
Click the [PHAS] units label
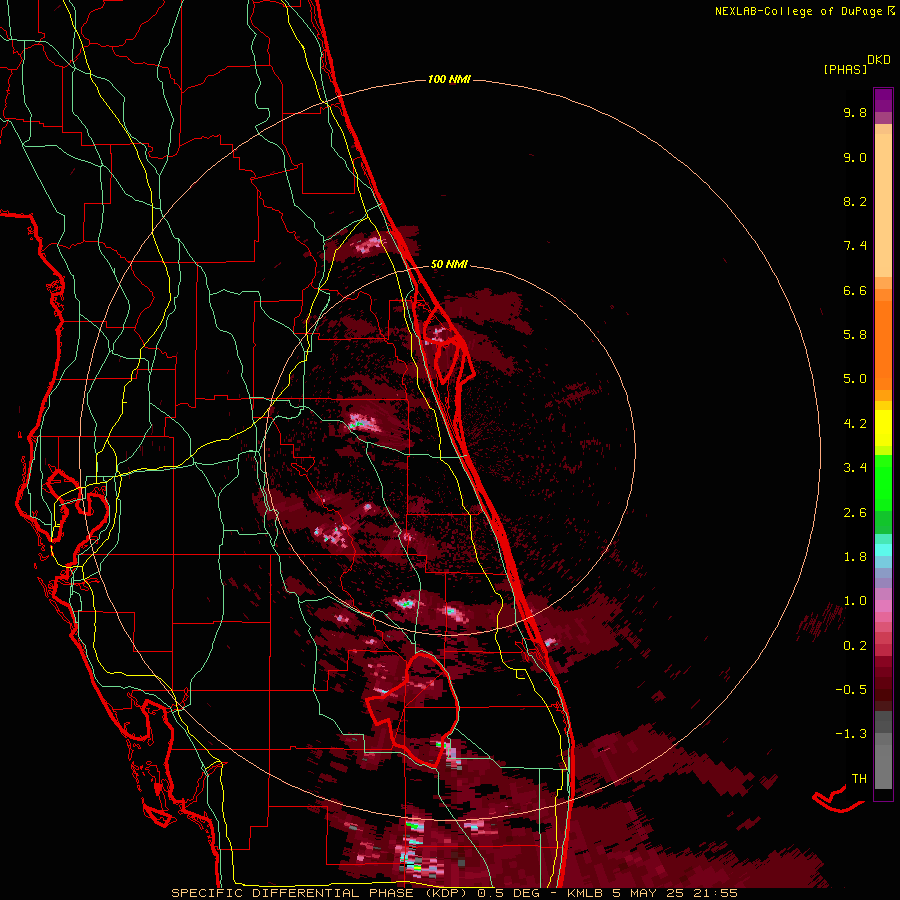tap(845, 69)
